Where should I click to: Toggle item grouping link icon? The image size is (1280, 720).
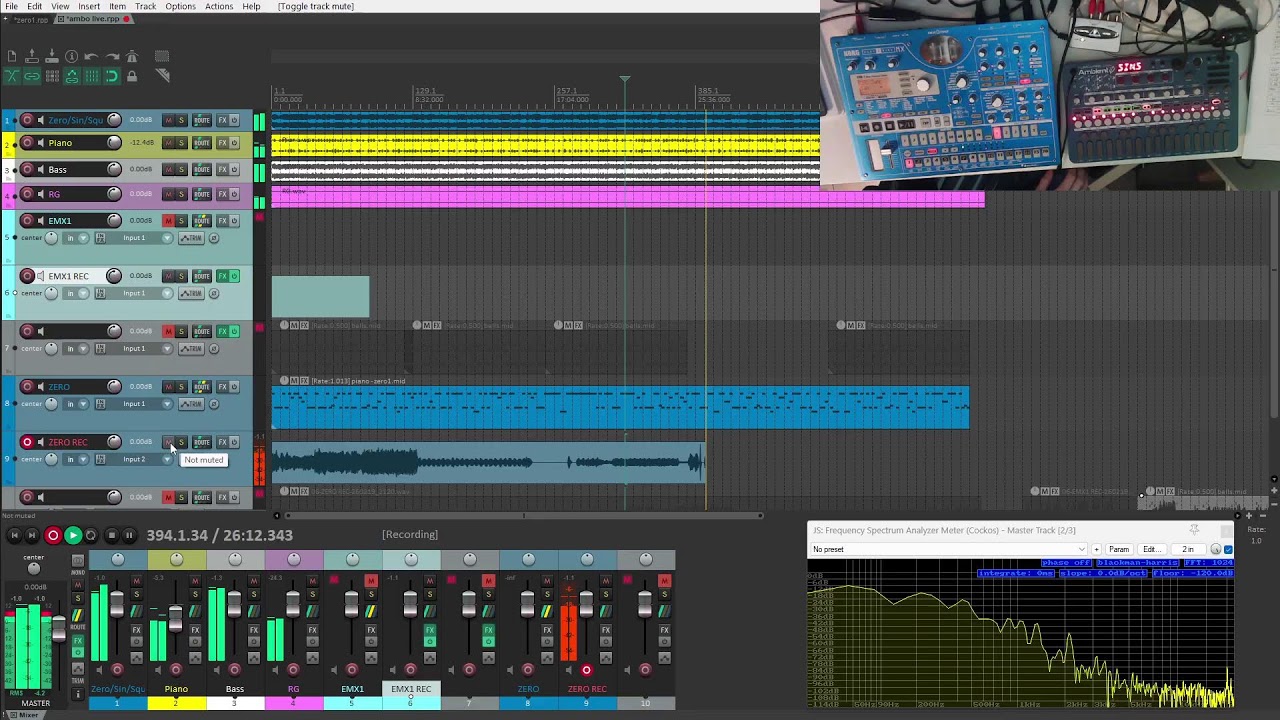pyautogui.click(x=32, y=76)
